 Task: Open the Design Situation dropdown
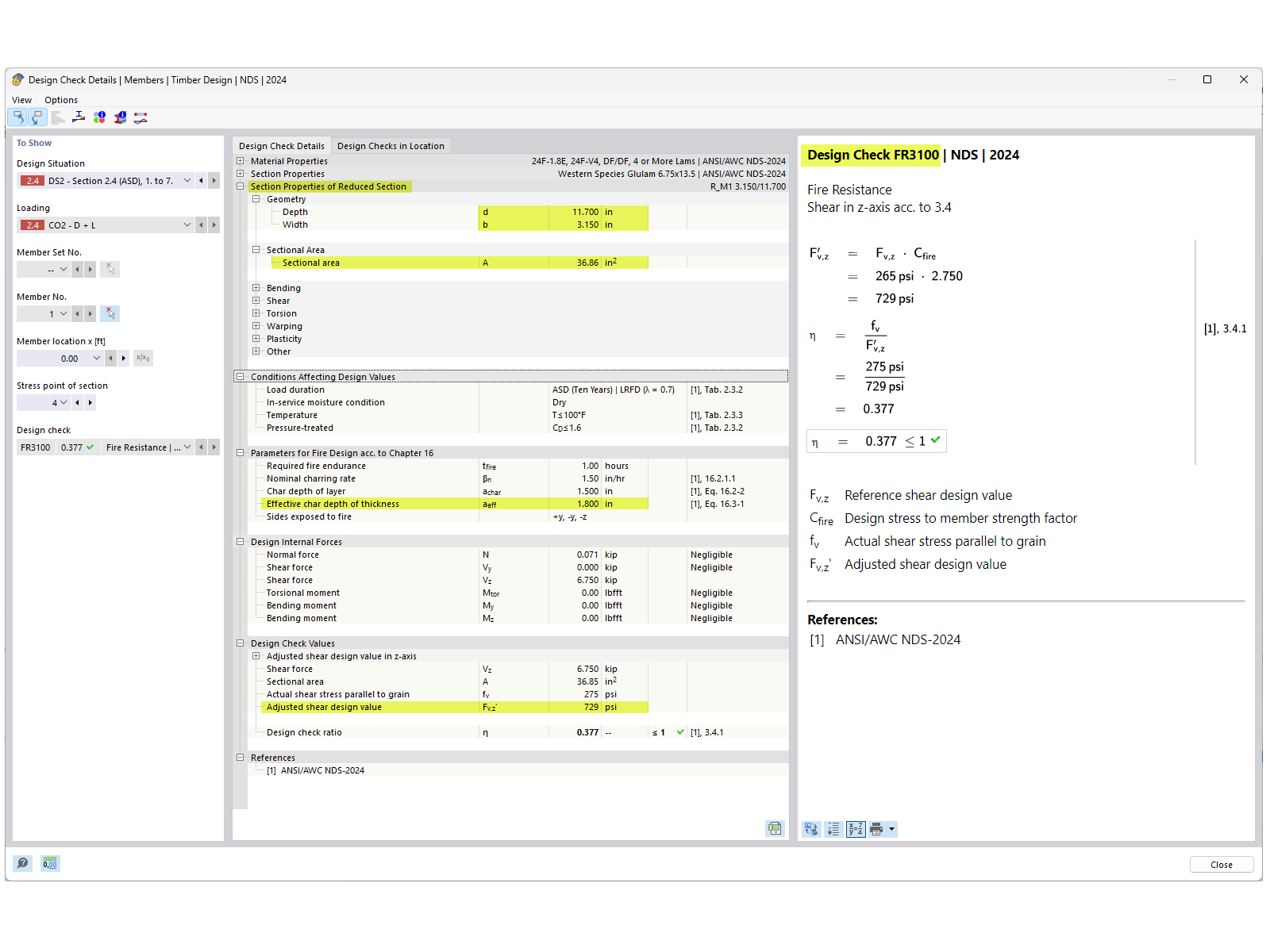click(187, 181)
